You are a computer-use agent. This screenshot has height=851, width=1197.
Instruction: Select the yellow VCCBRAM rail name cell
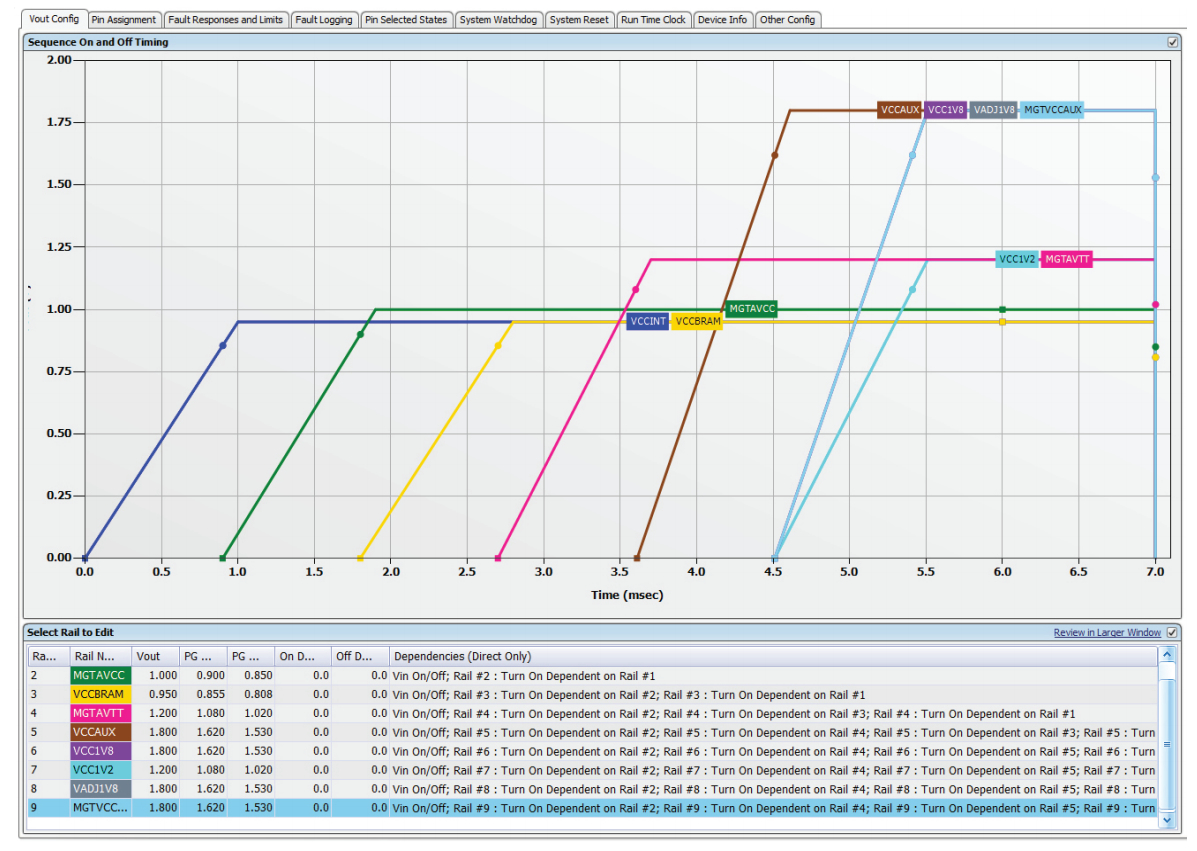tap(99, 694)
